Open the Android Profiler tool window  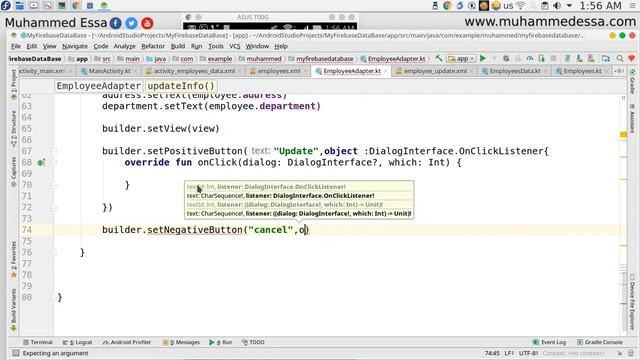127,342
